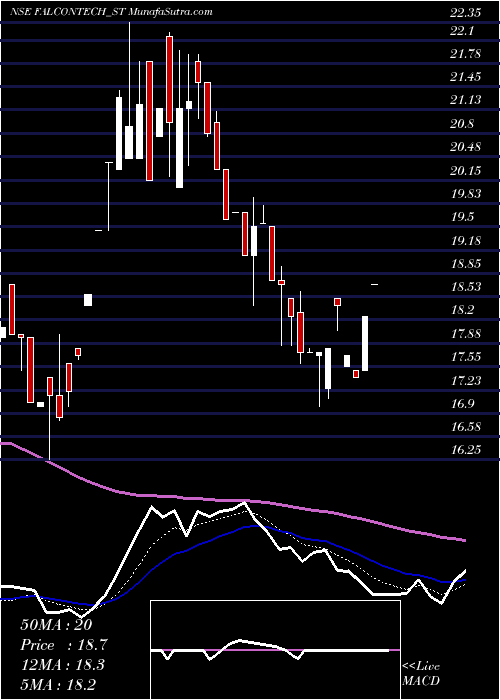
Task: Click the 21.45 price axis label
Action: pyautogui.click(x=465, y=77)
